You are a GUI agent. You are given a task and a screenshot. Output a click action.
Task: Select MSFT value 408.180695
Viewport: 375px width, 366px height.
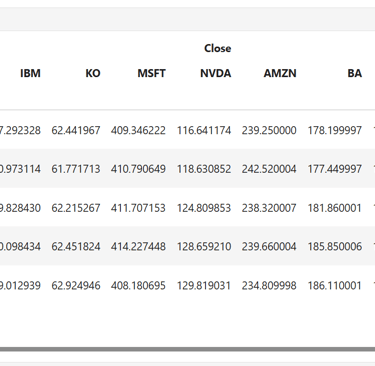pyautogui.click(x=138, y=286)
